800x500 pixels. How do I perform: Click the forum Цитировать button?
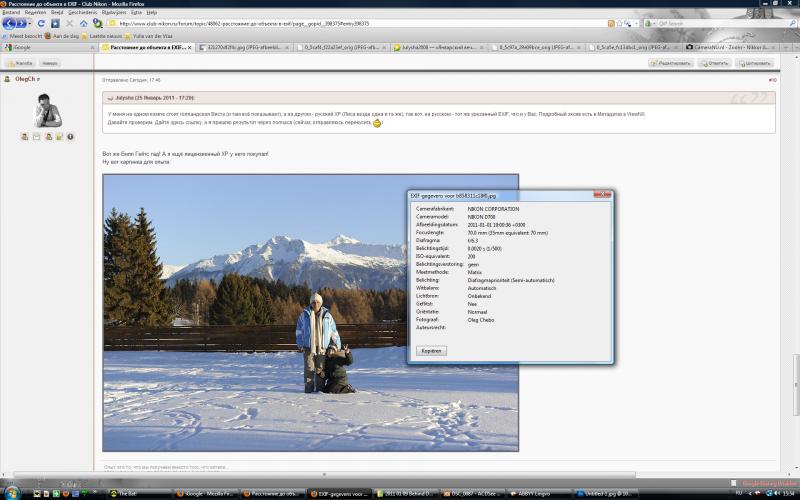coord(754,63)
